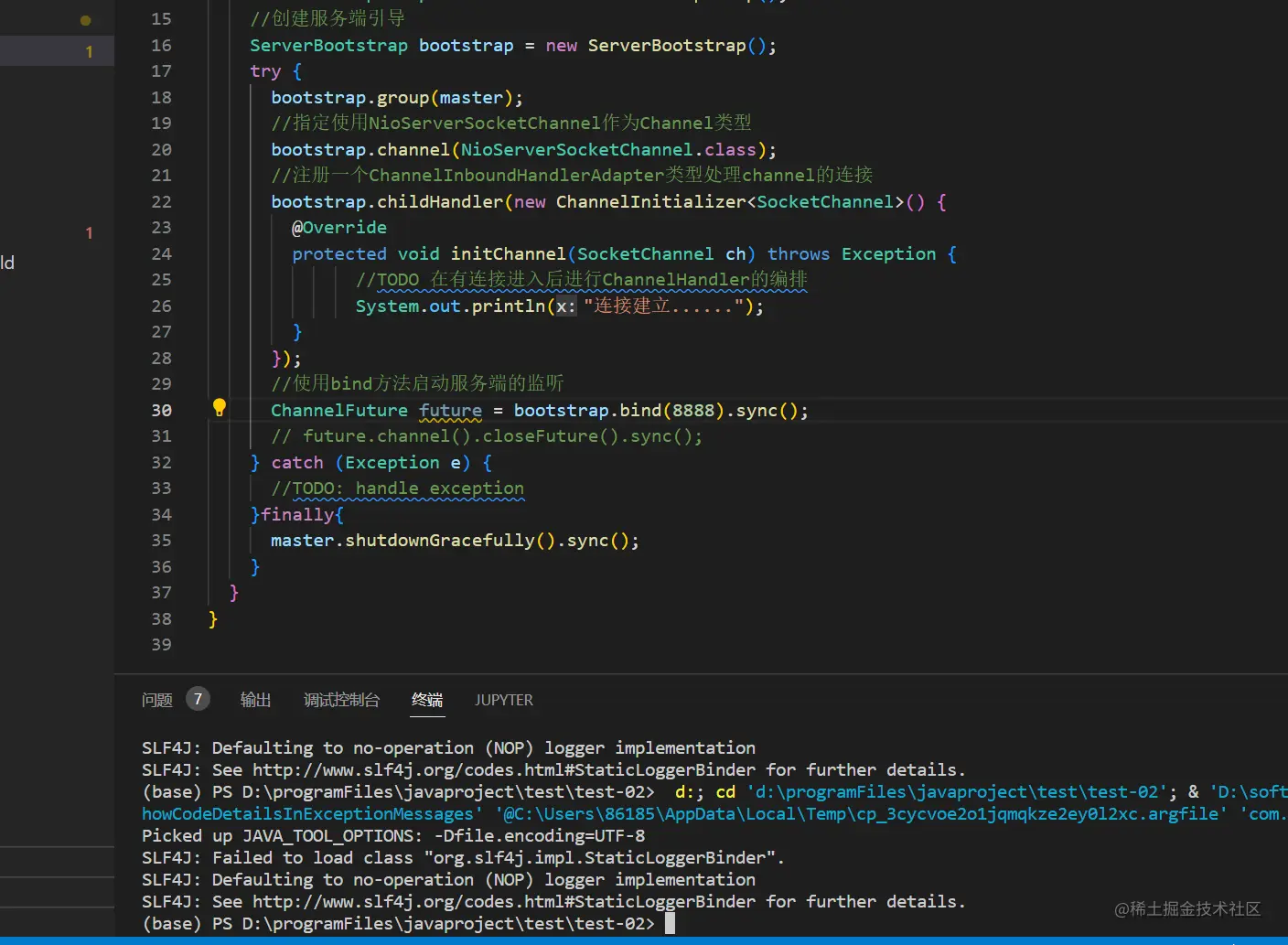
Task: Open the 问题 (Problems) panel tab
Action: [157, 700]
